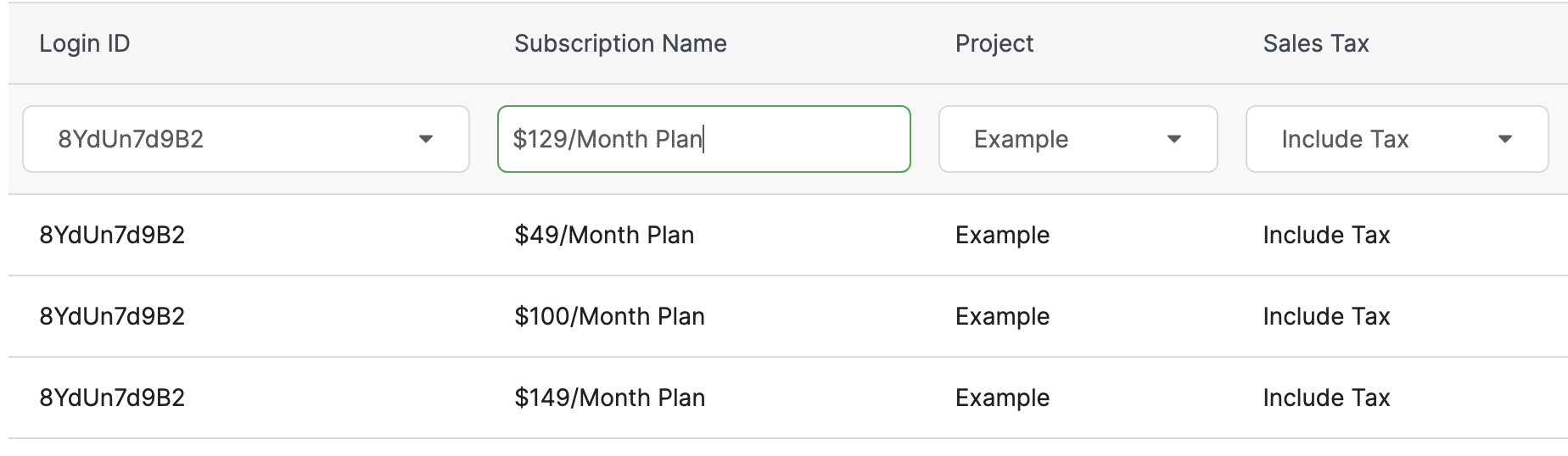This screenshot has height=456, width=1568.
Task: Click the Login ID in the $49/Month Plan row
Action: coord(112,235)
